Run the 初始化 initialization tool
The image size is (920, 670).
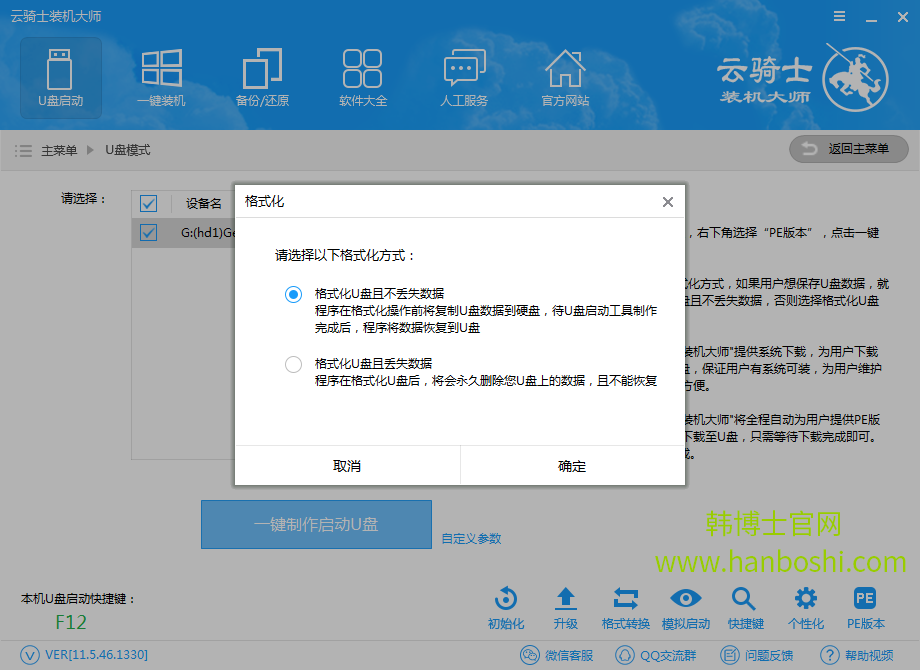[505, 607]
